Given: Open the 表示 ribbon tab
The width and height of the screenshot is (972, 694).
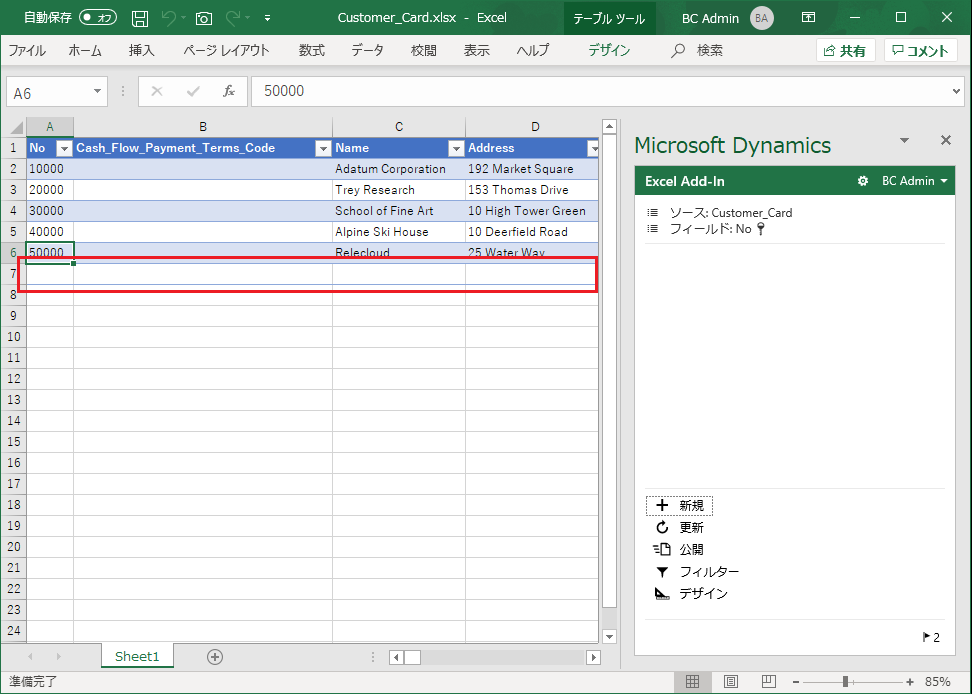Looking at the screenshot, I should (x=477, y=50).
